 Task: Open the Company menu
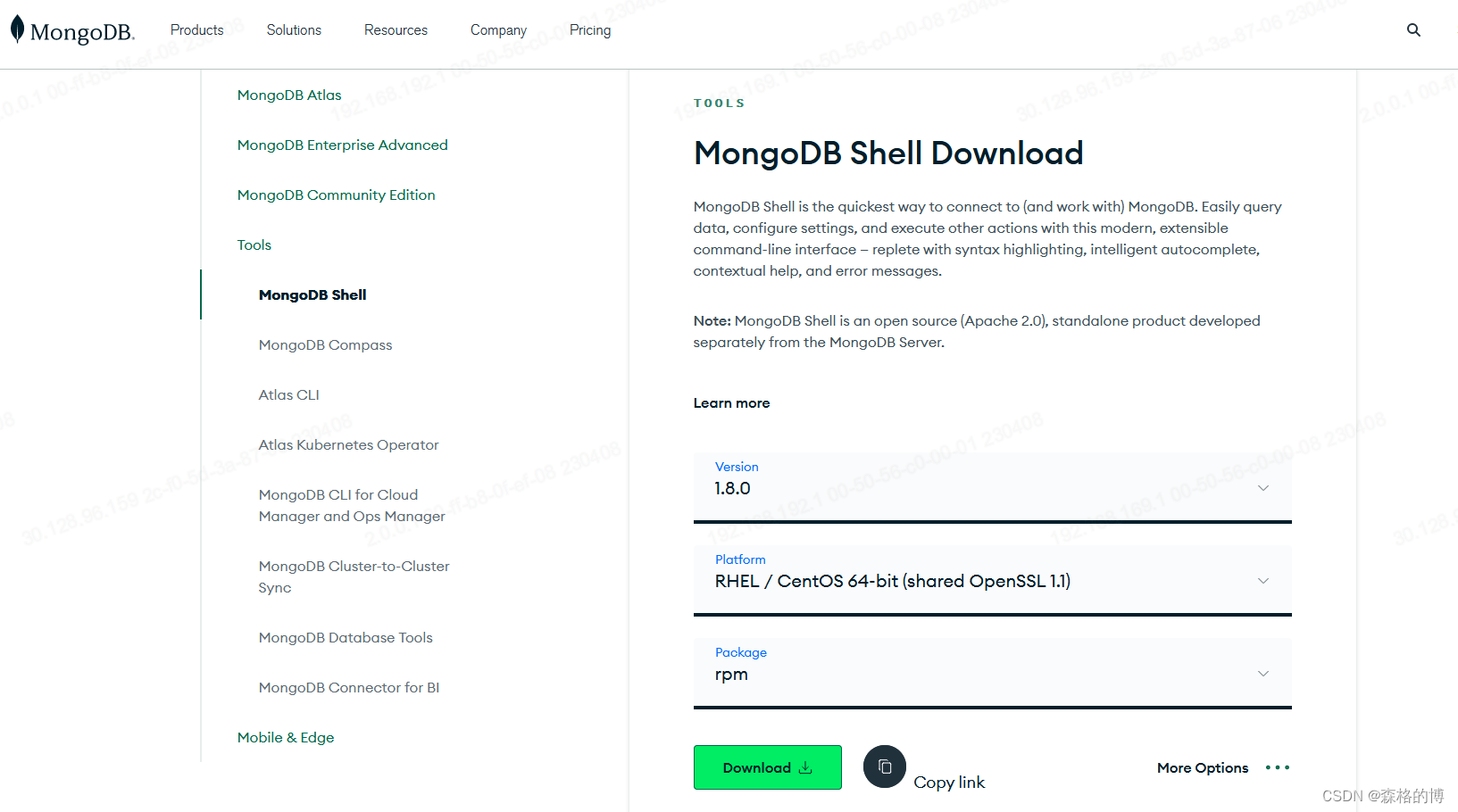(x=498, y=30)
